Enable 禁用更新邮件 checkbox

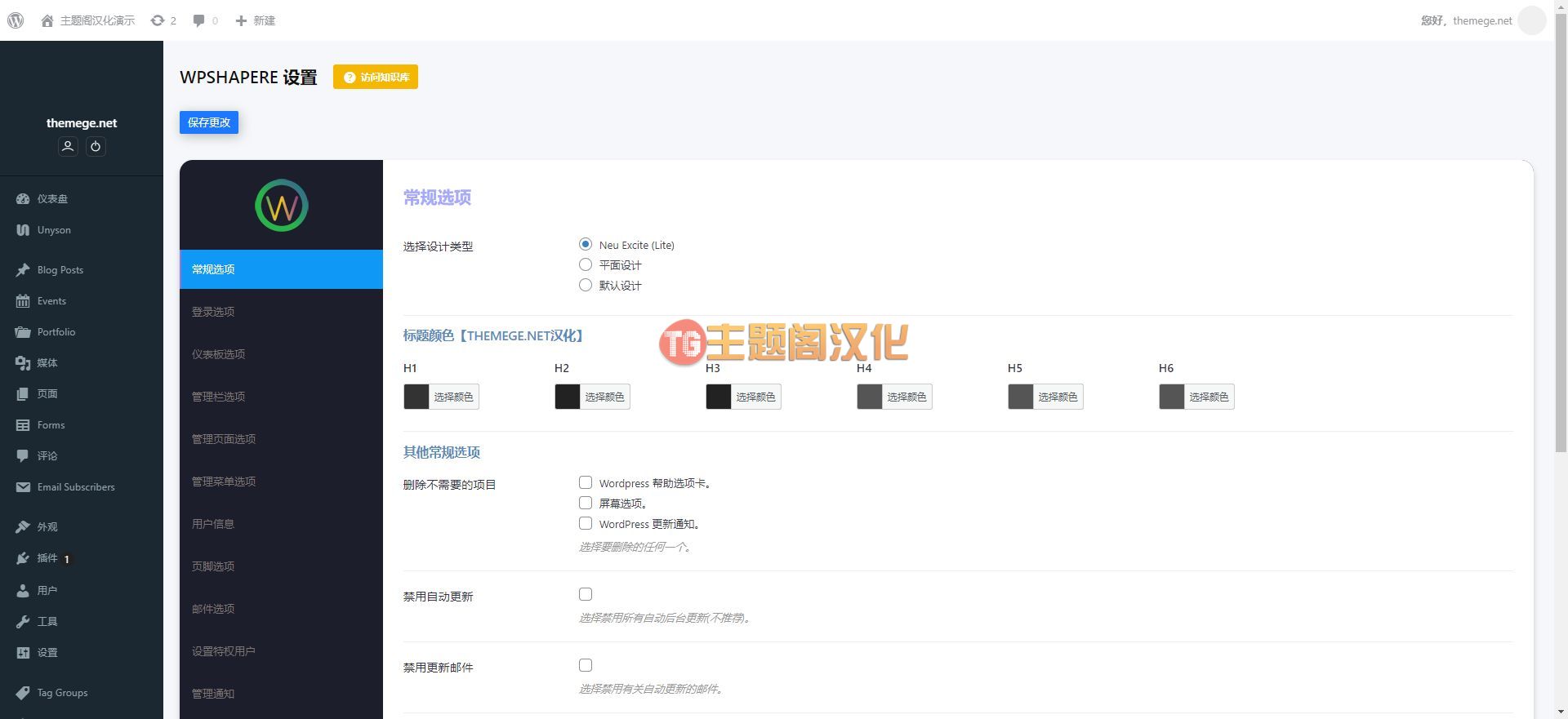click(586, 665)
